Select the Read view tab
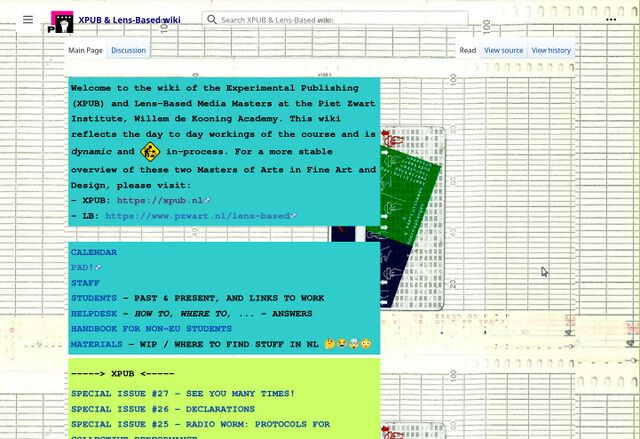Image resolution: width=640 pixels, height=439 pixels. [x=467, y=50]
